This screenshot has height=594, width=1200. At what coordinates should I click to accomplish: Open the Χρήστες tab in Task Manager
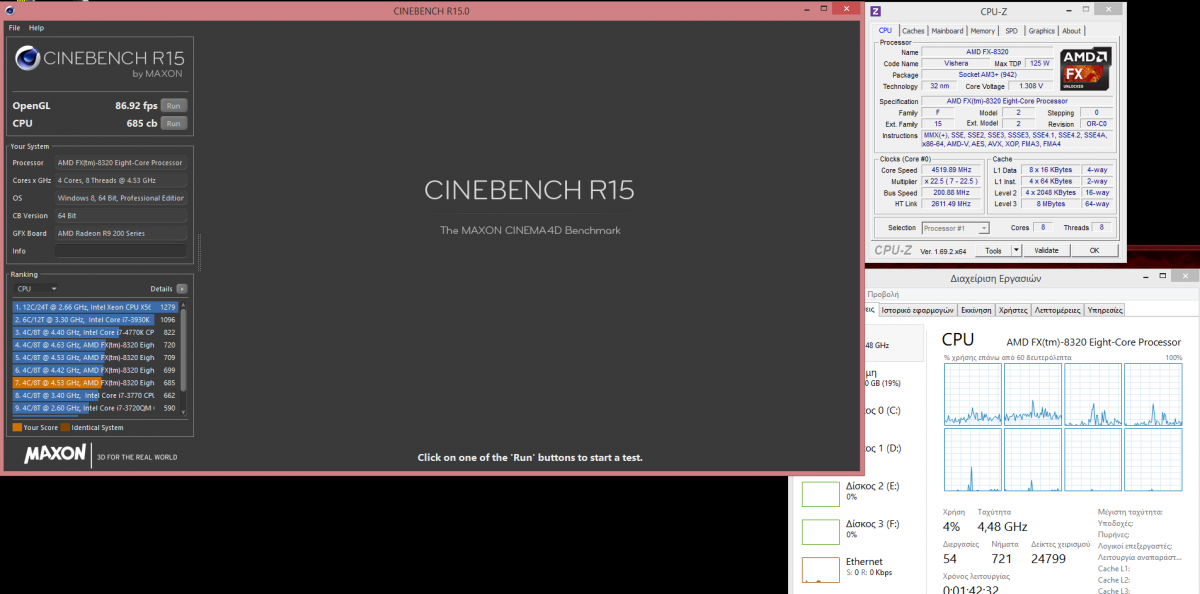[x=1013, y=310]
